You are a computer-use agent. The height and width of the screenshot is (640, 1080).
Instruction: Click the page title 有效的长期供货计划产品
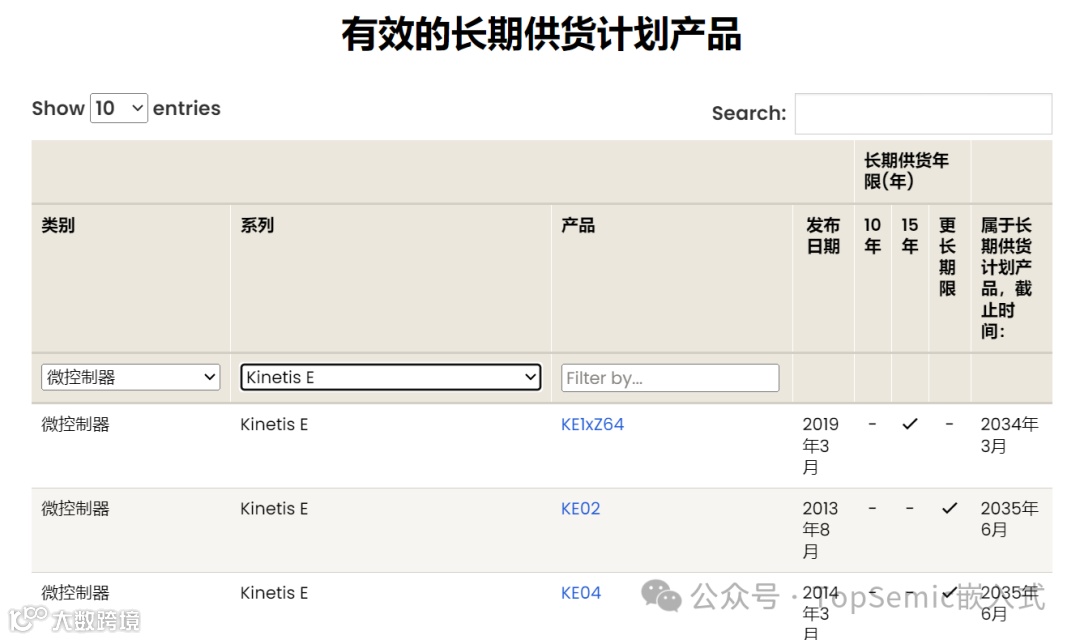coord(541,34)
